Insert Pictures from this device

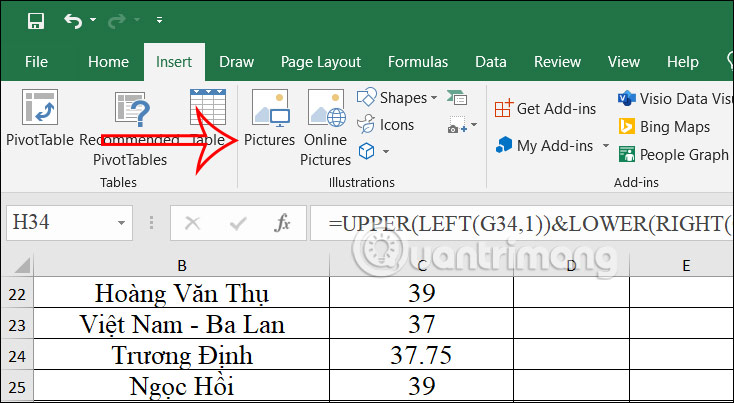point(270,119)
